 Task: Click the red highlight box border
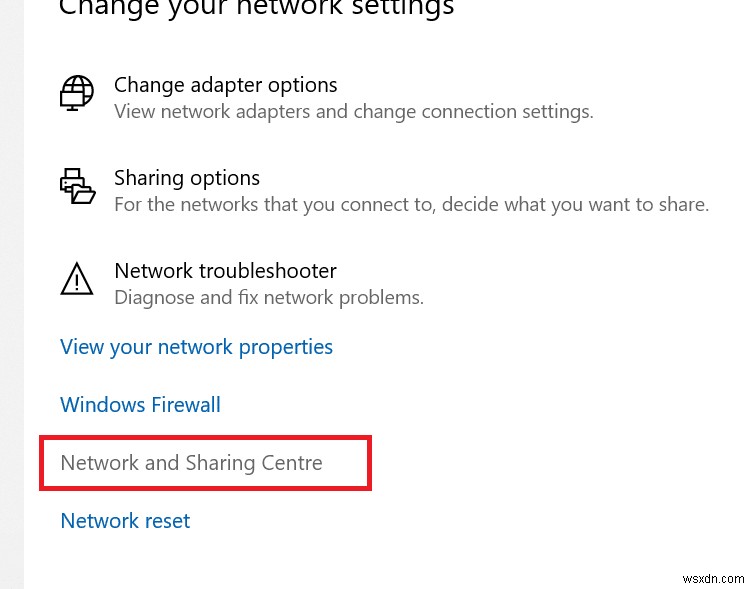[x=370, y=463]
